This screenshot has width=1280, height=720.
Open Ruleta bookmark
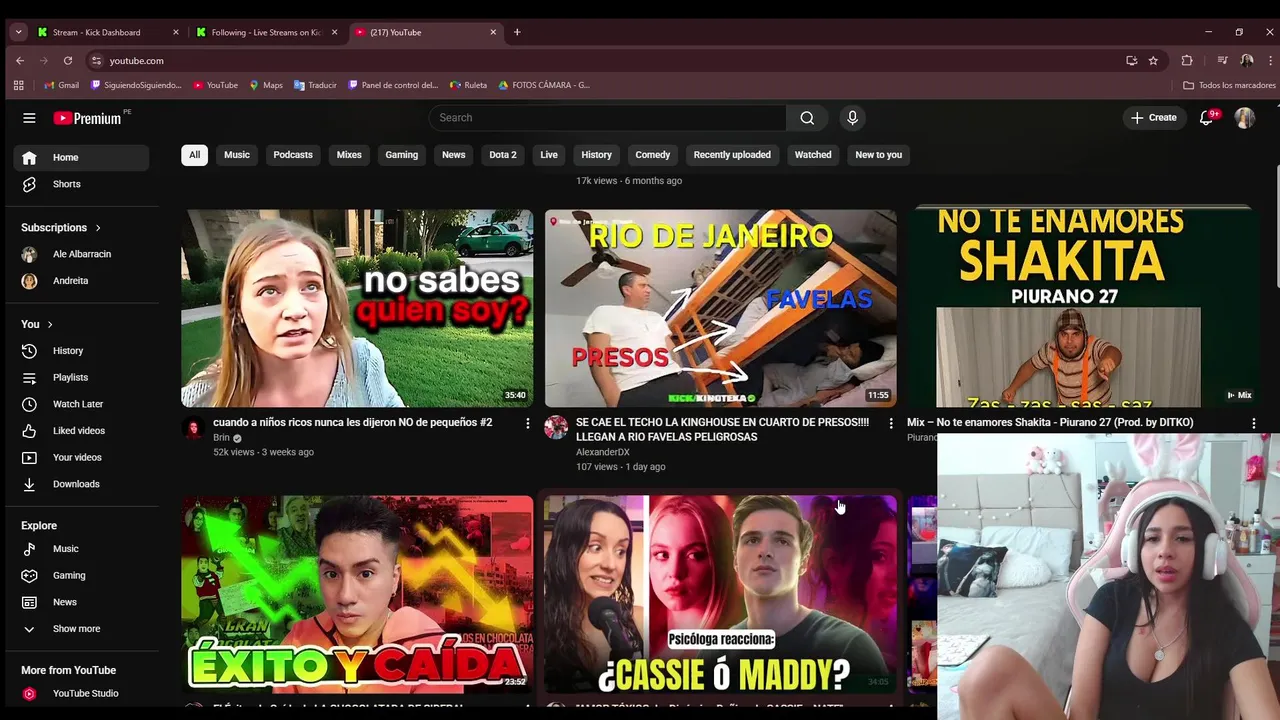469,85
